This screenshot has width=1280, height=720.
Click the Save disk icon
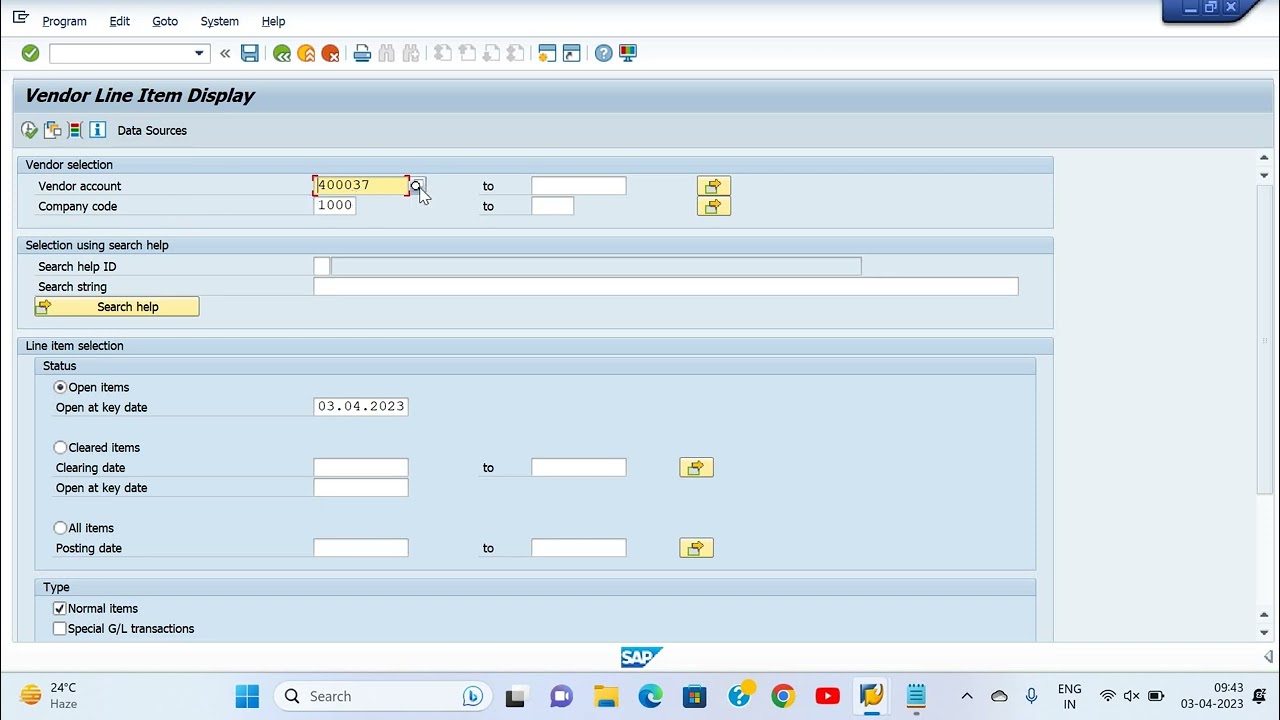click(250, 53)
